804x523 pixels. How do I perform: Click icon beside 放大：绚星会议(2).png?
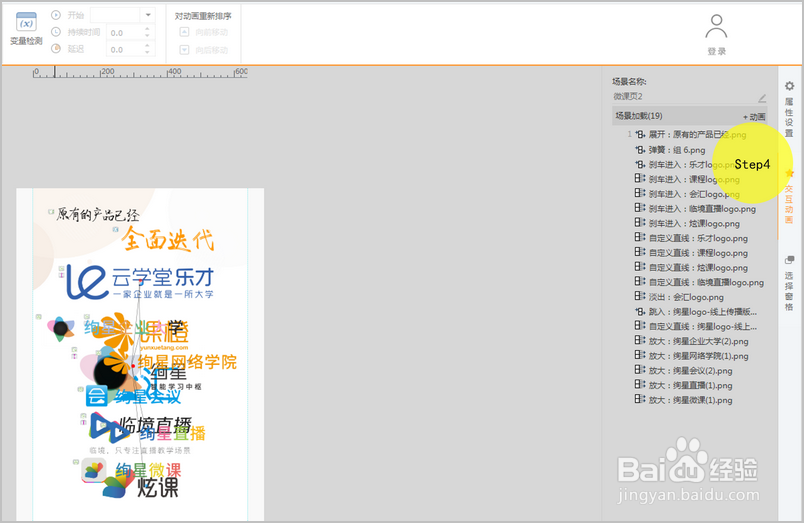pos(640,370)
